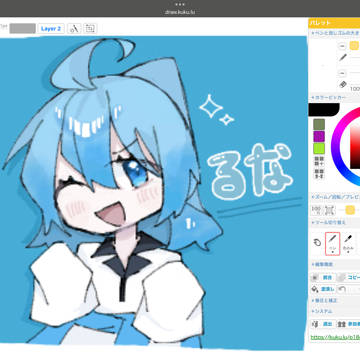Click the 100% zoom reset icon
Screen dimensions: 360x360
tap(315, 210)
